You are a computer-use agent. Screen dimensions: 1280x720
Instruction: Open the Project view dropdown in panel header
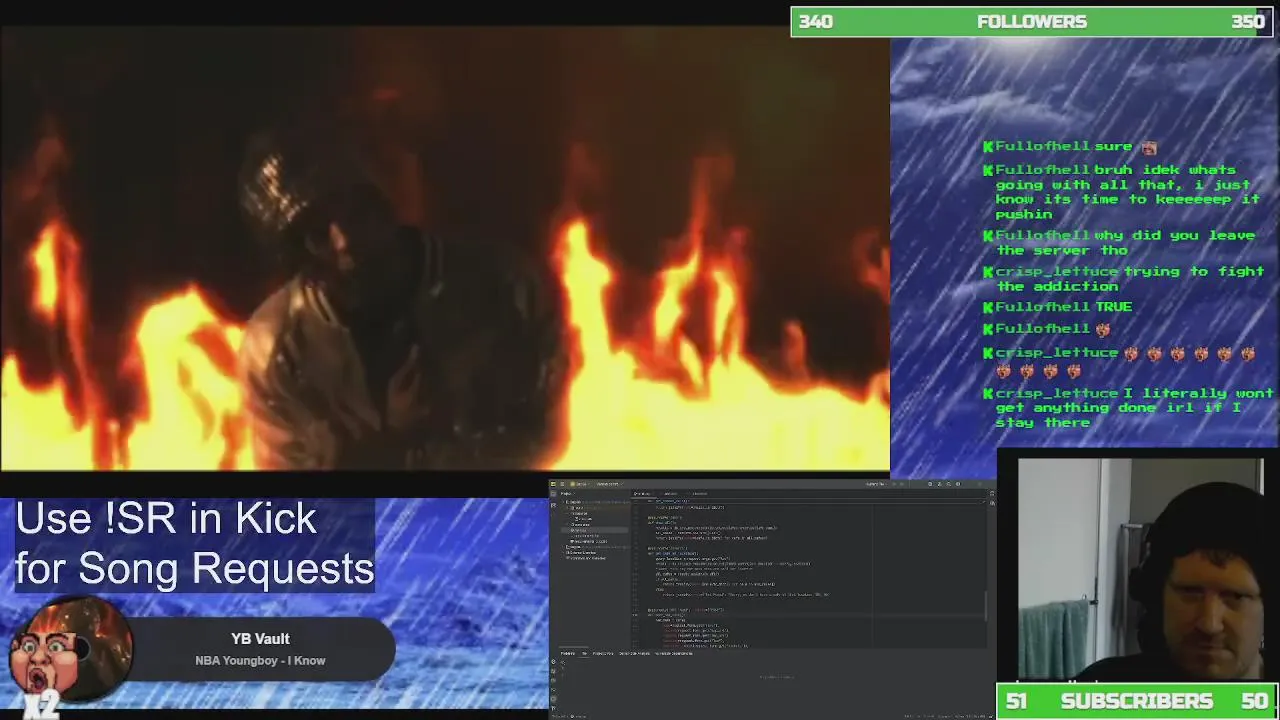click(568, 494)
